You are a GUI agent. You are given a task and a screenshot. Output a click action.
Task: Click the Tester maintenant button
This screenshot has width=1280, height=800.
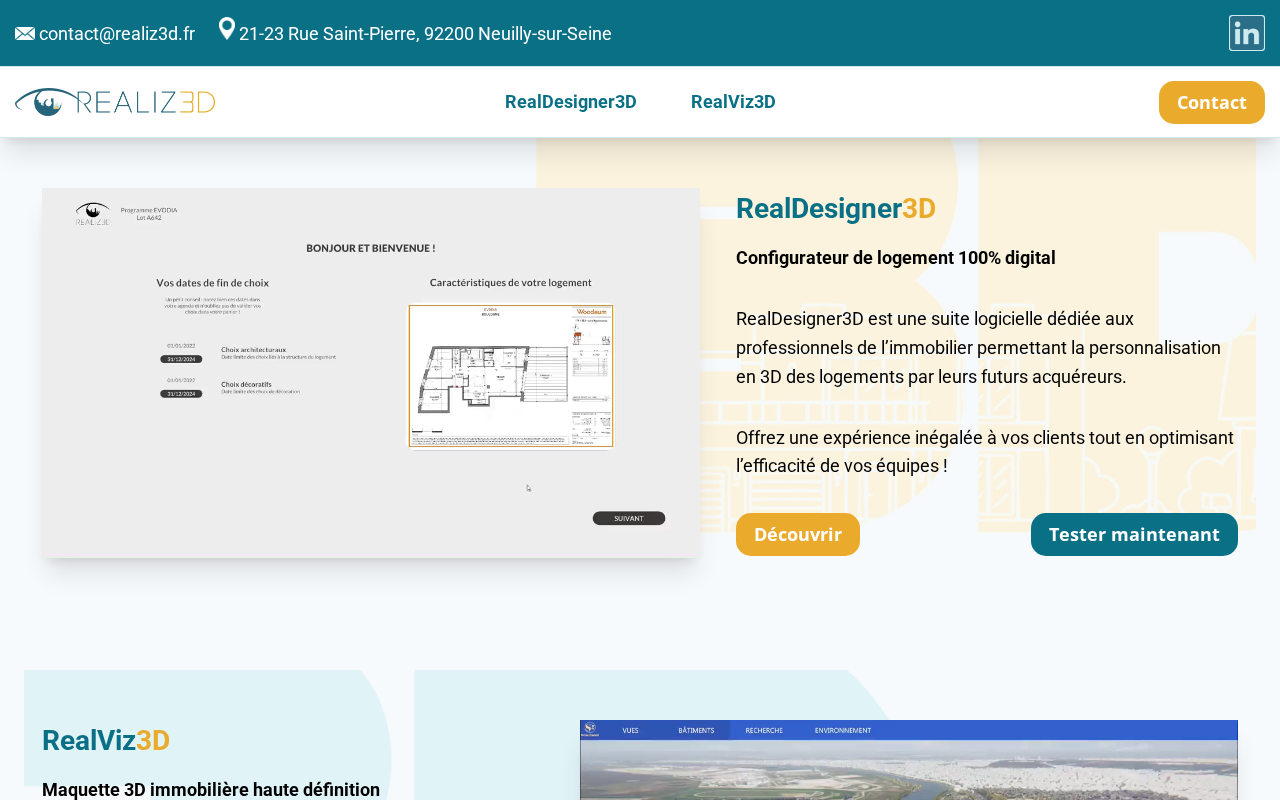1134,534
